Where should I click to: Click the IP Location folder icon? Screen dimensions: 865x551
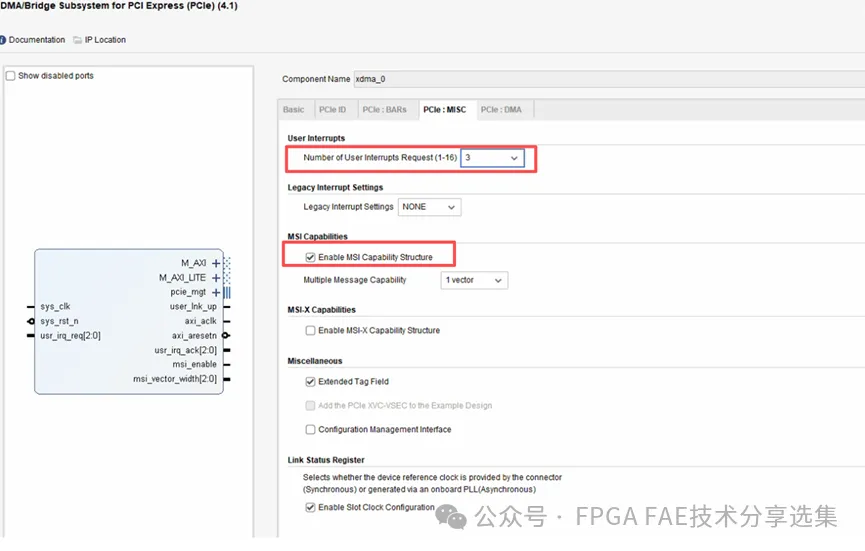77,40
